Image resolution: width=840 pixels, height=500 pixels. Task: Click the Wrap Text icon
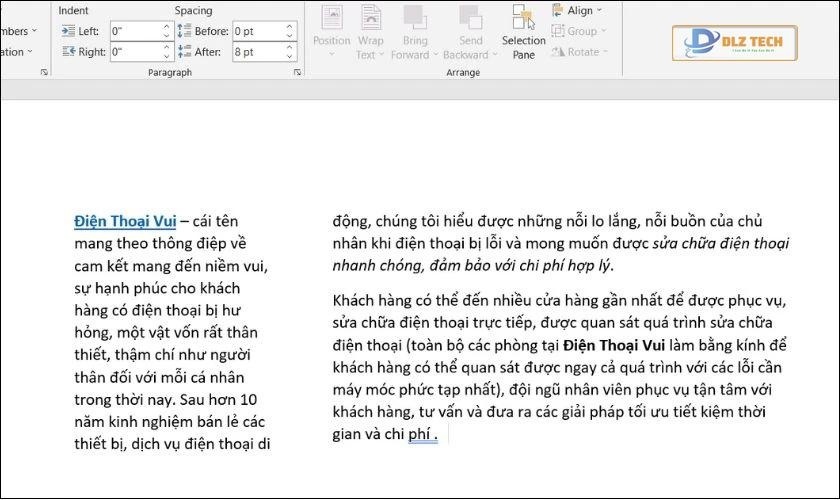pos(370,18)
